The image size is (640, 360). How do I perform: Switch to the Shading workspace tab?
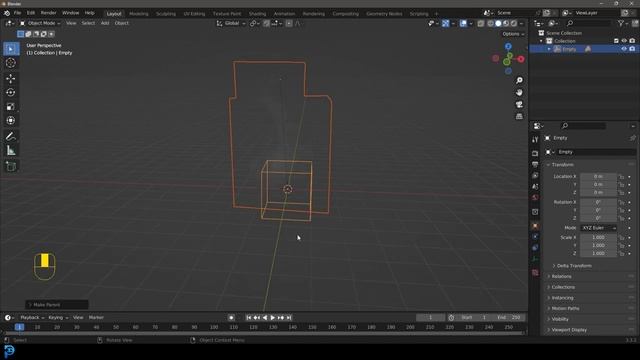coord(257,13)
